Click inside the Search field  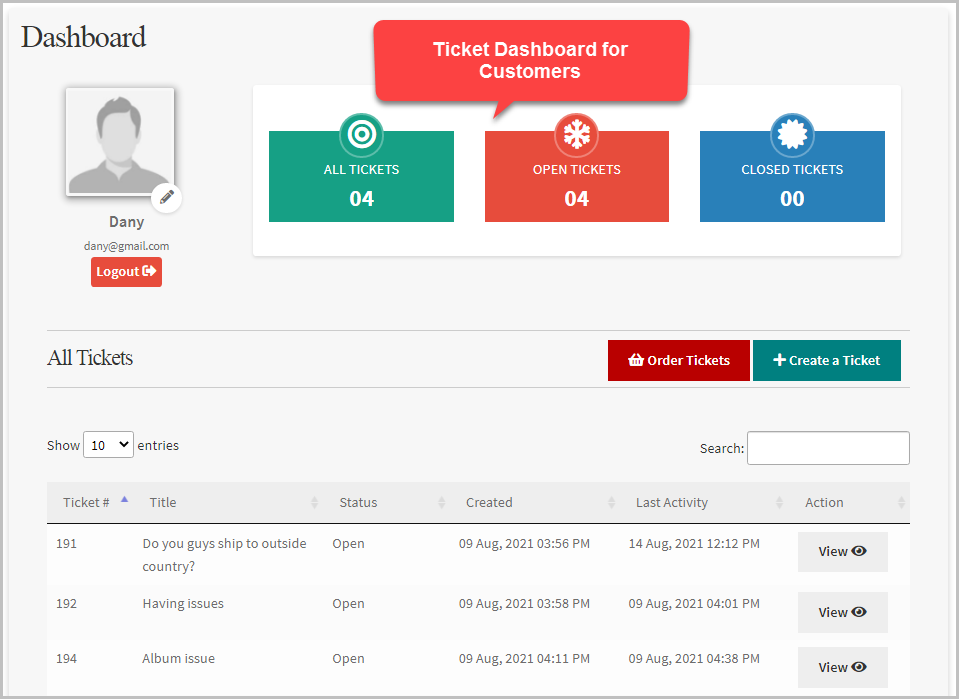(x=828, y=447)
